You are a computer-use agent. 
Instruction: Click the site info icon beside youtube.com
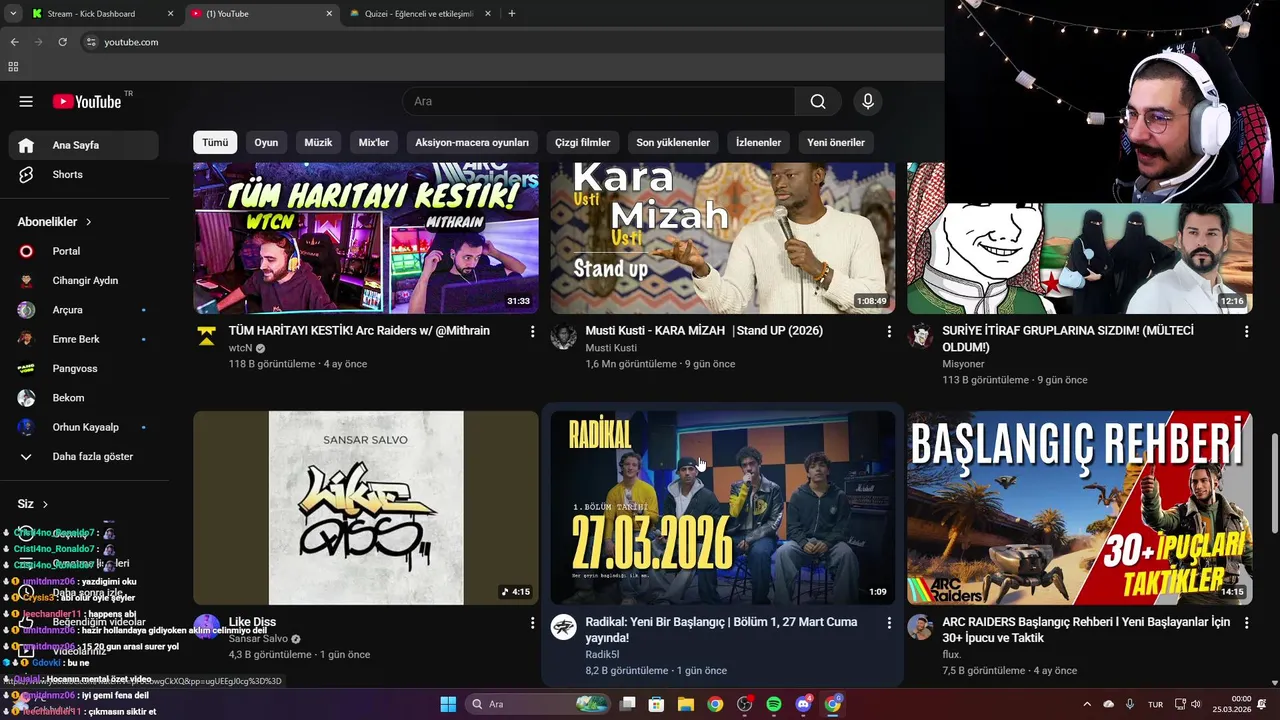click(91, 42)
